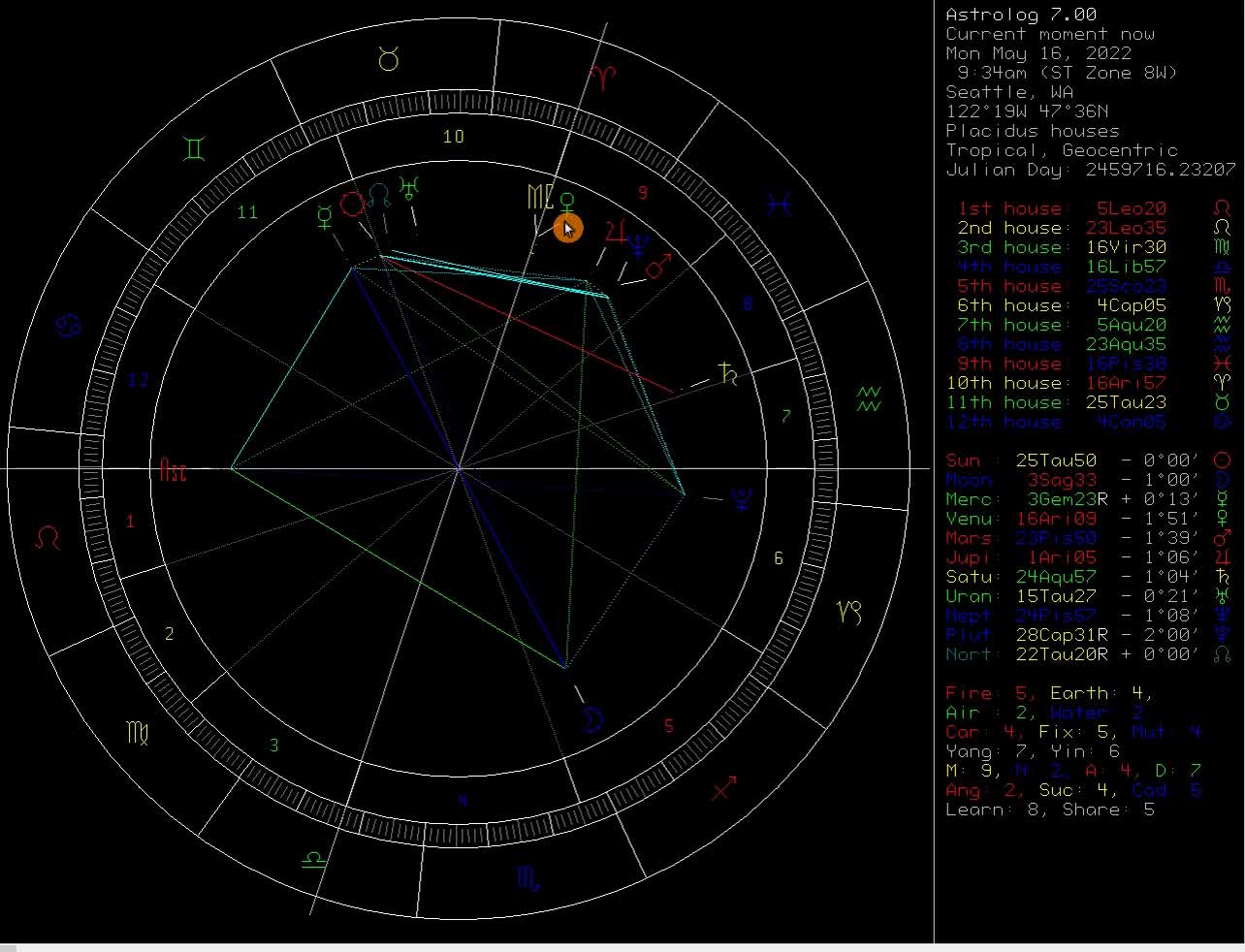Click the Capricorn sign glyph on the wheel
The height and width of the screenshot is (952, 1245).
click(849, 613)
